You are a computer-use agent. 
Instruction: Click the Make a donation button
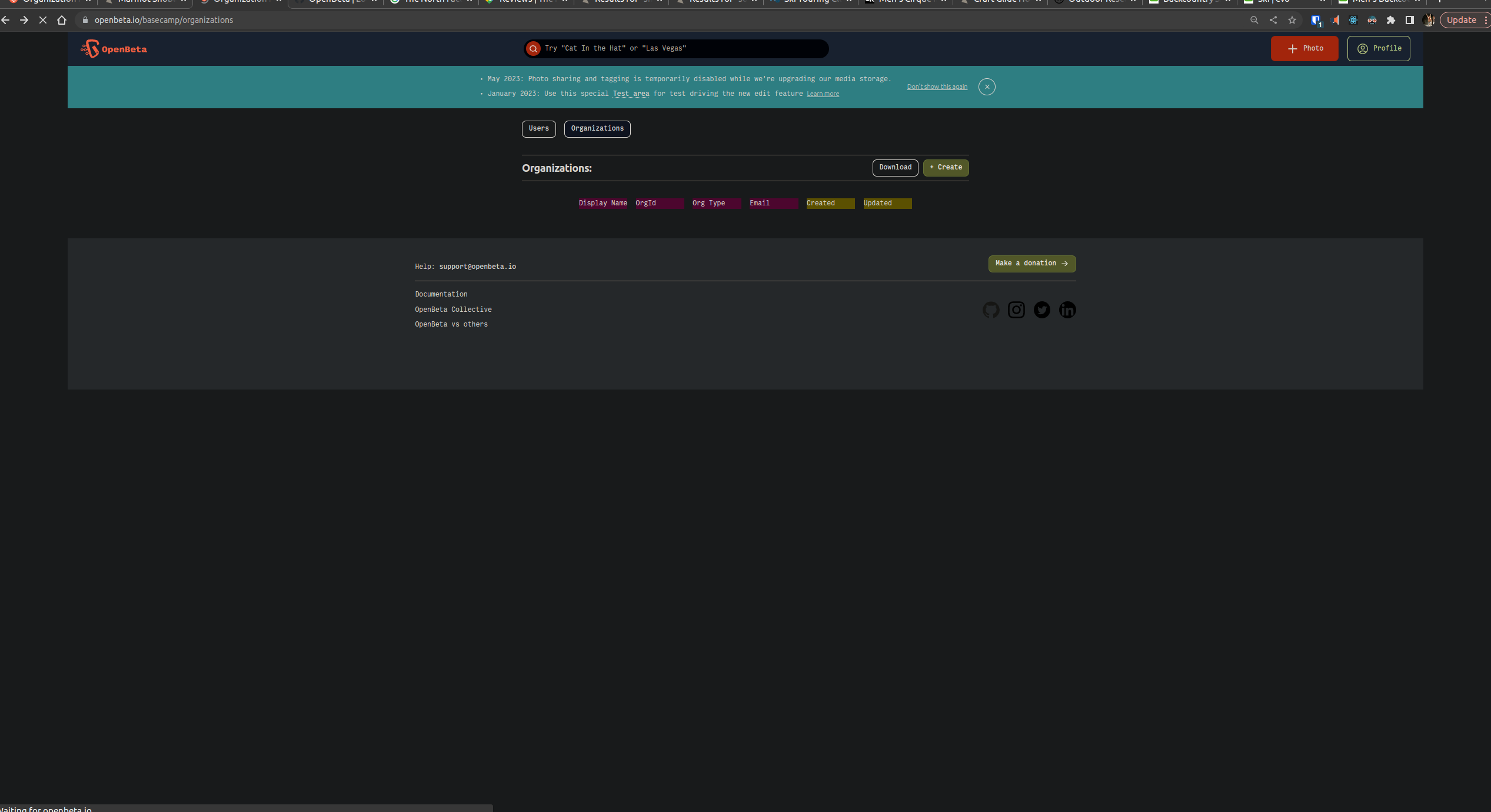click(1031, 263)
